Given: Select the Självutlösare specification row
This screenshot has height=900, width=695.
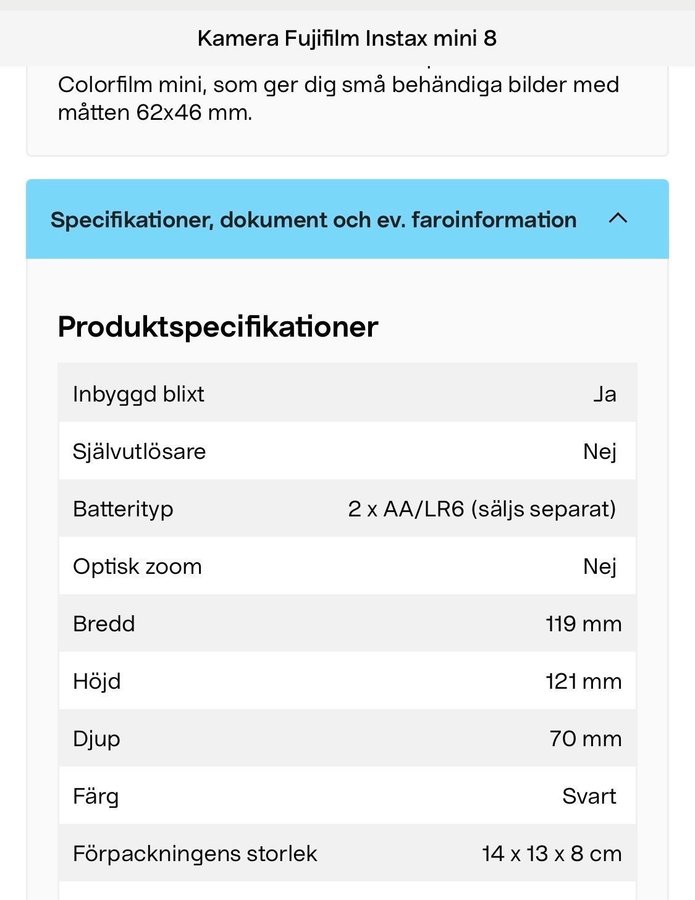Looking at the screenshot, I should click(347, 452).
